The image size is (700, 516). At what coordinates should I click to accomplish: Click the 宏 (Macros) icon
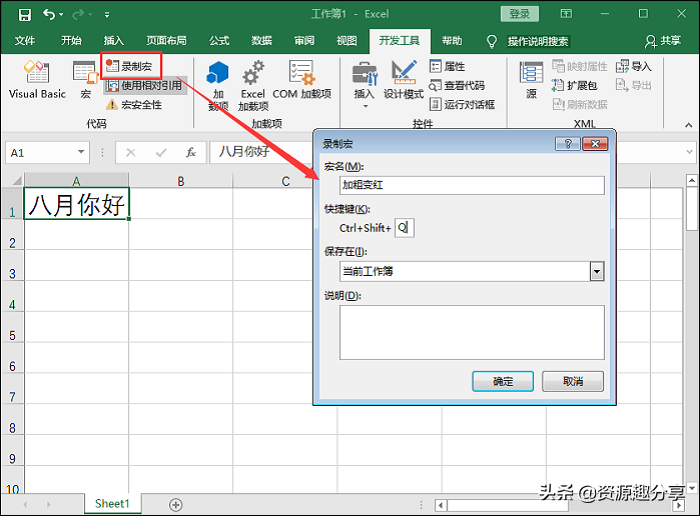(x=85, y=79)
